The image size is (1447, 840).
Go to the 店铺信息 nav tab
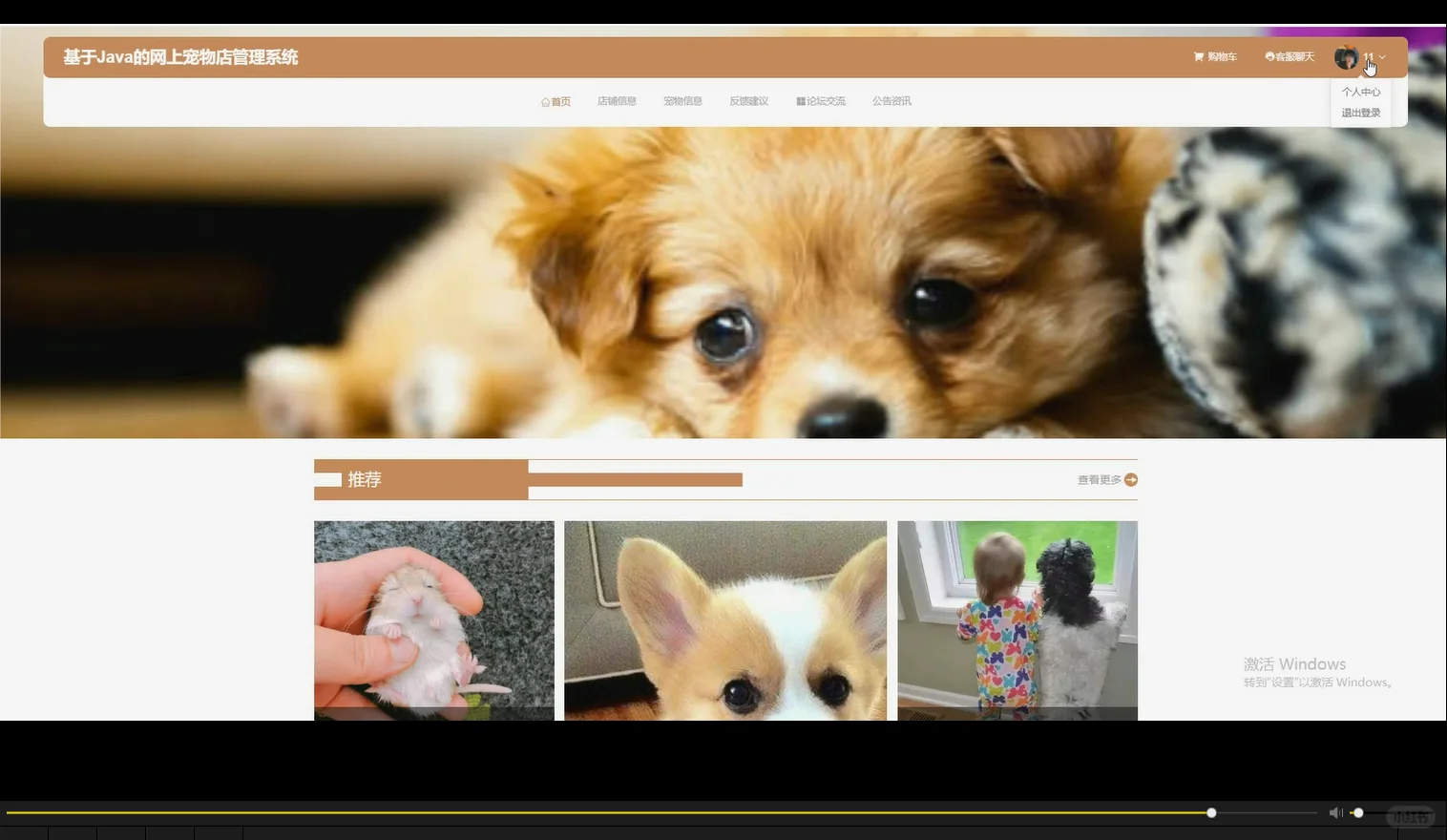click(x=617, y=101)
